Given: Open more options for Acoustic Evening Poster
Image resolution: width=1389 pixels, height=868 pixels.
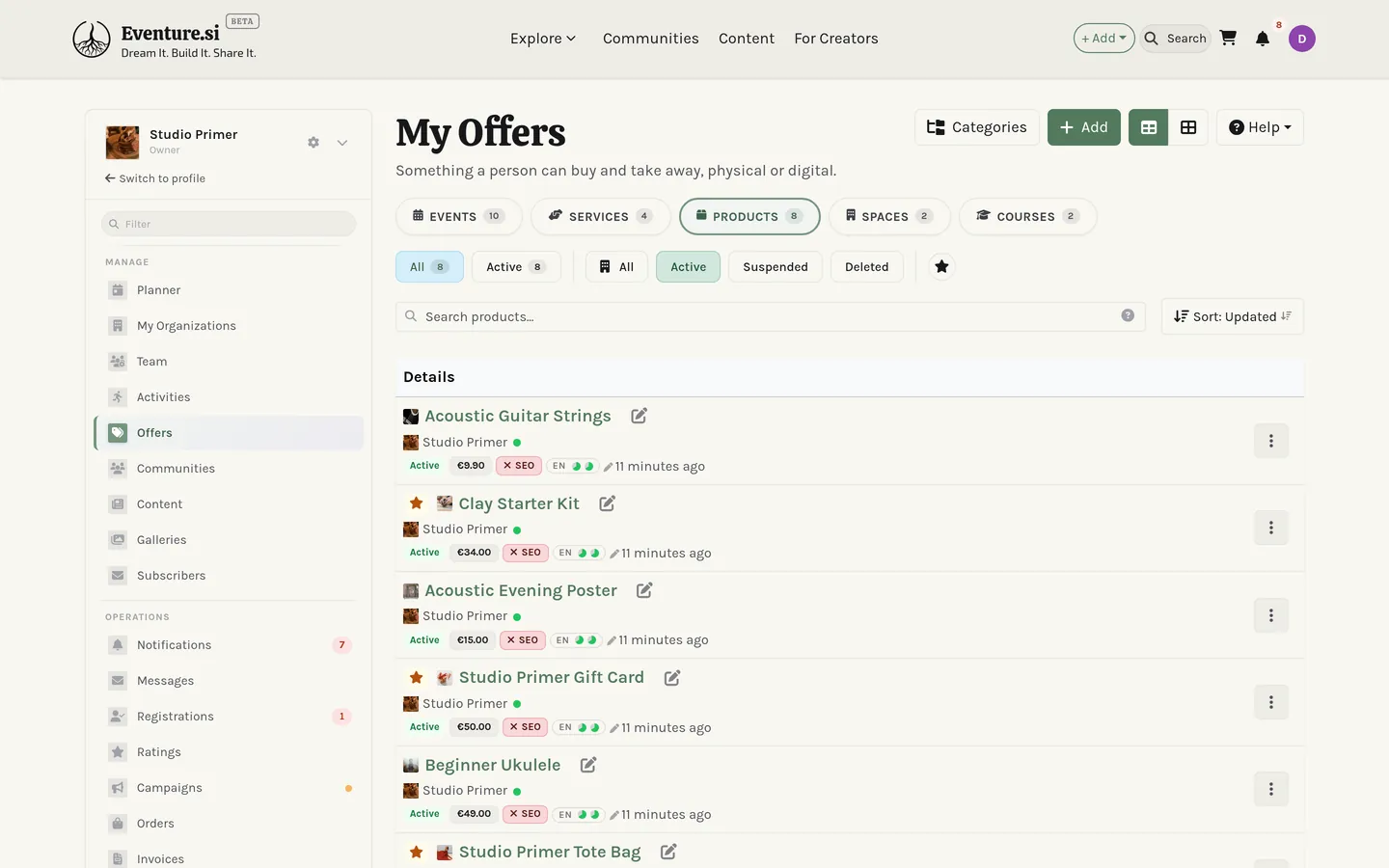Looking at the screenshot, I should 1271,615.
